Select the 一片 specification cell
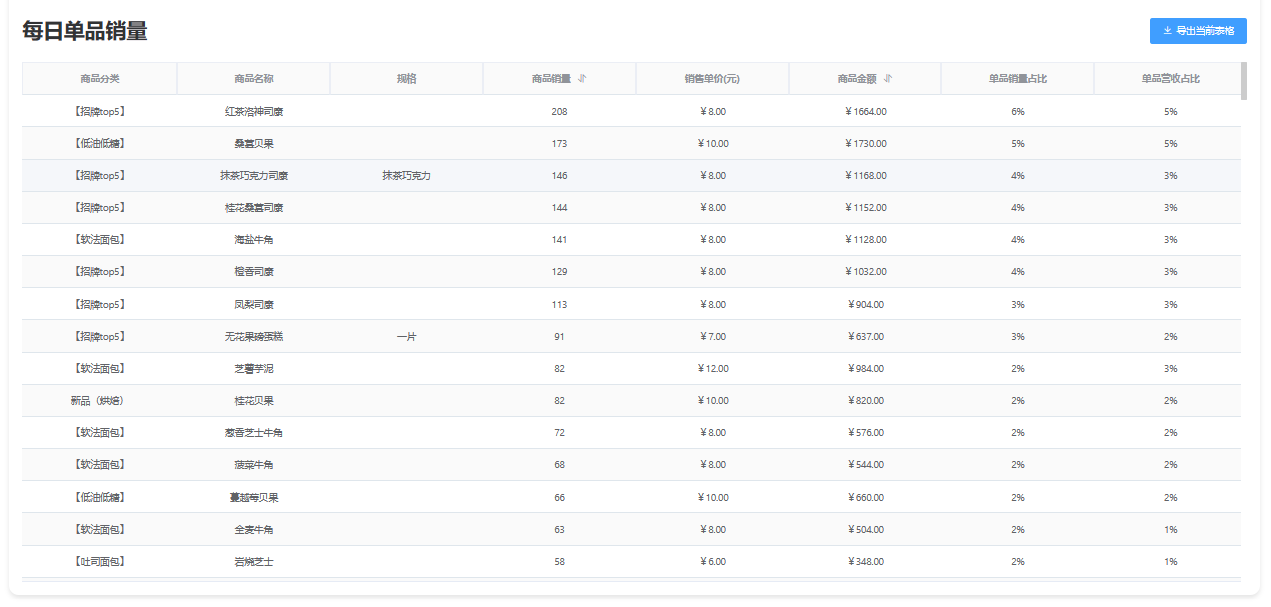The height and width of the screenshot is (607, 1271). tap(406, 337)
